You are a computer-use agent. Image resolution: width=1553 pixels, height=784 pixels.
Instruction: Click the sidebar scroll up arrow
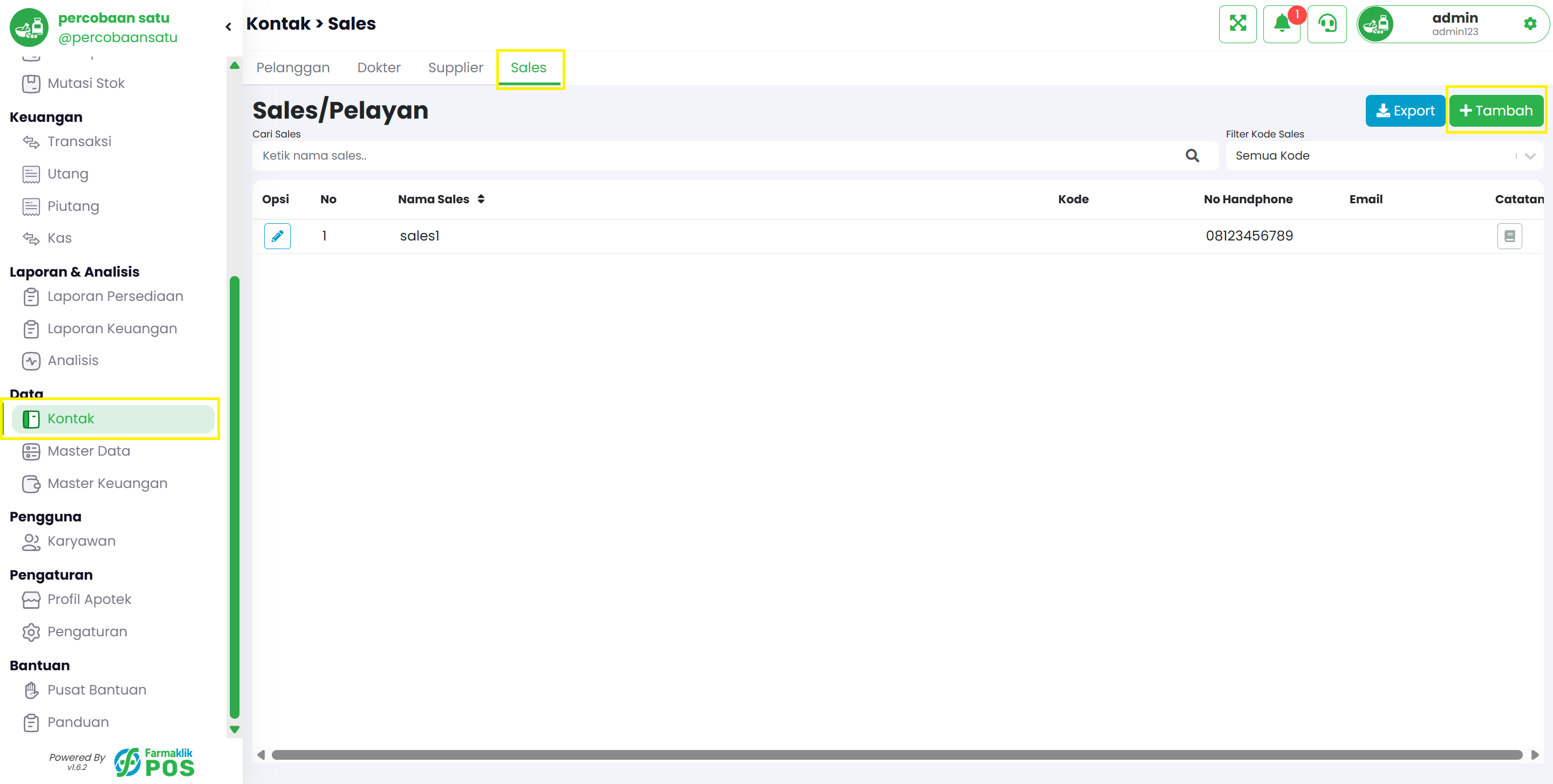coord(235,65)
